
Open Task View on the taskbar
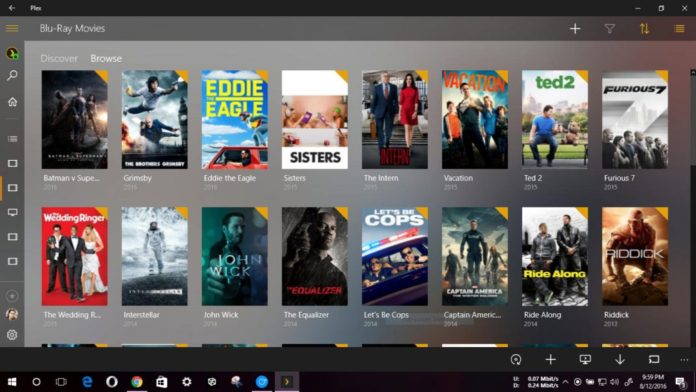[61, 382]
